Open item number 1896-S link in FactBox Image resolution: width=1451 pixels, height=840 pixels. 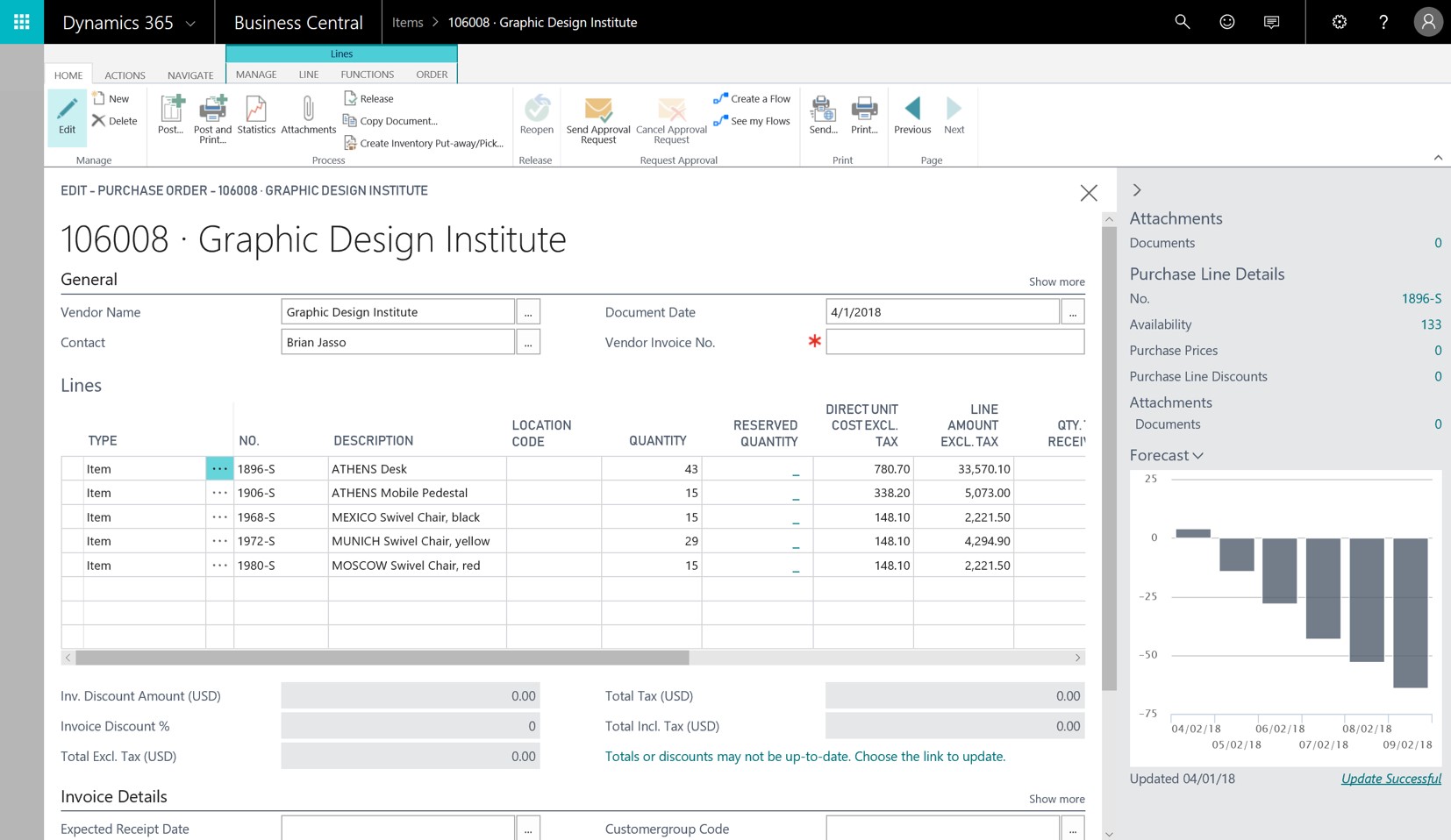(1421, 298)
